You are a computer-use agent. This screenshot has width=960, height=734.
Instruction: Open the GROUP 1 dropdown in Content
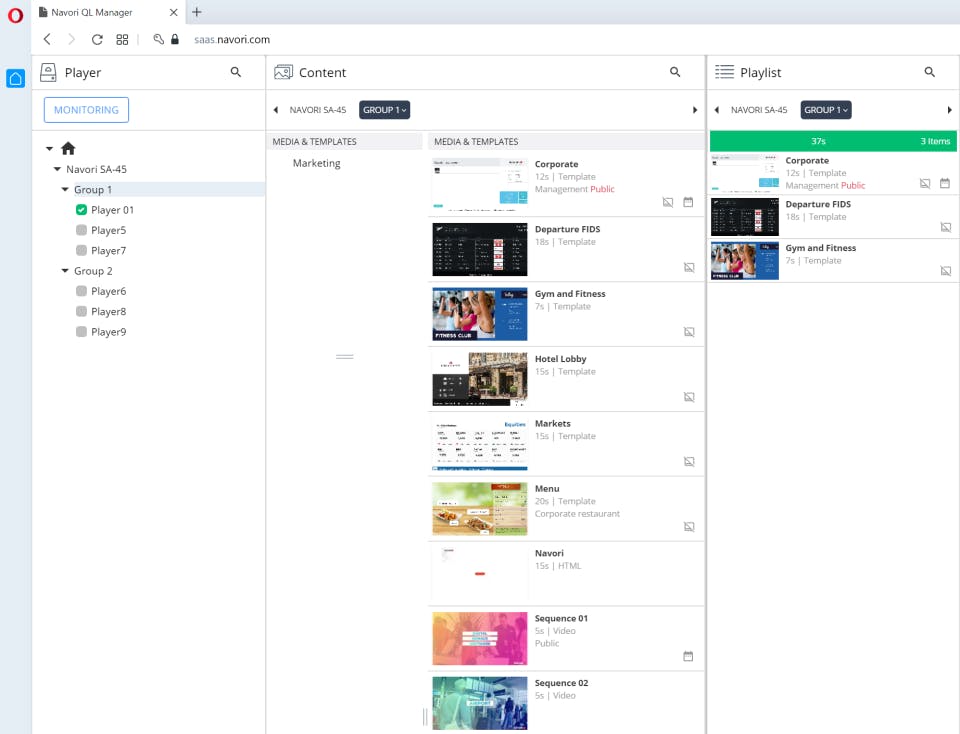[x=384, y=110]
